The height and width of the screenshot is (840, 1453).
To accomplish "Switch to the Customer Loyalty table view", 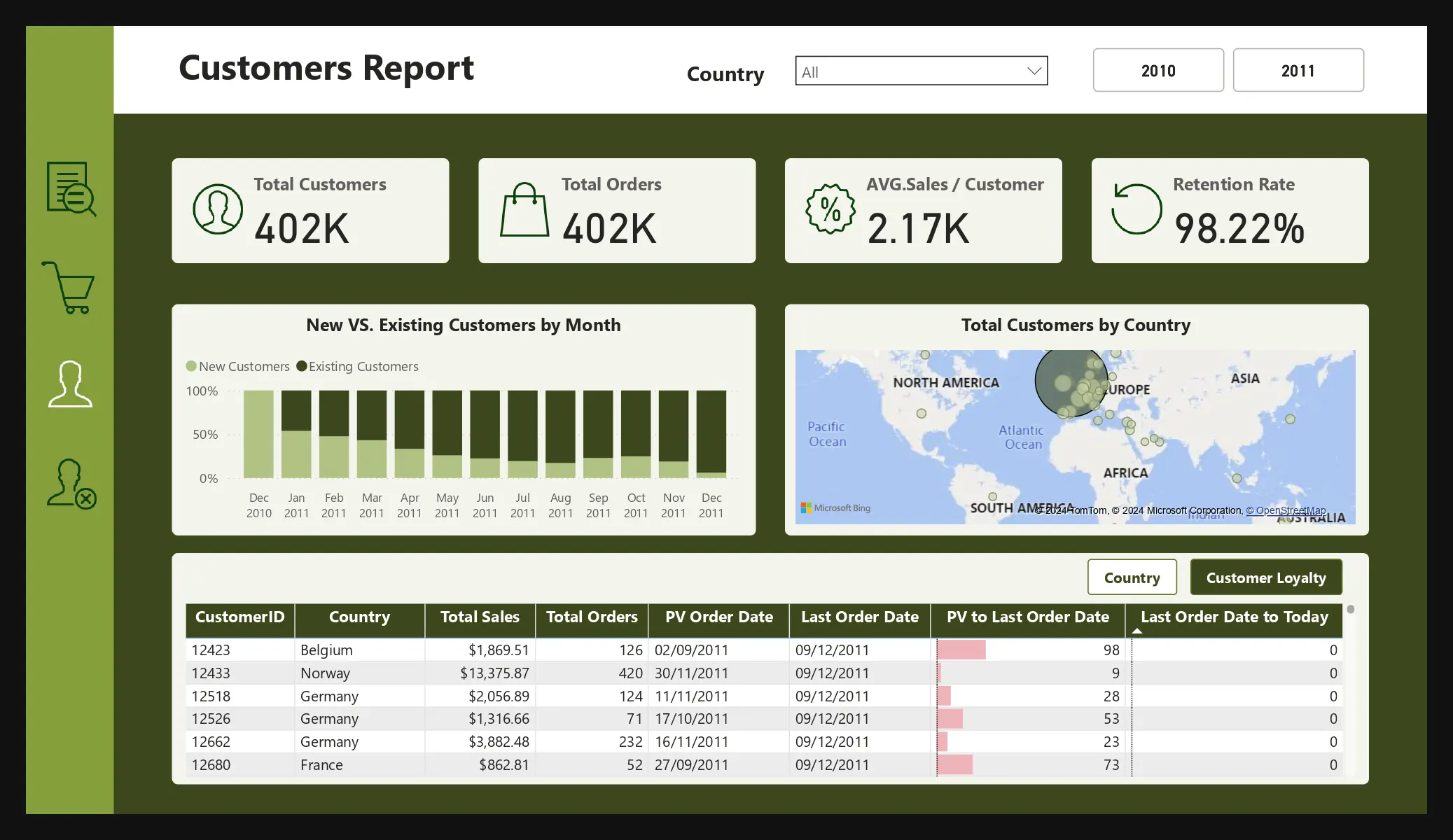I will pyautogui.click(x=1265, y=577).
